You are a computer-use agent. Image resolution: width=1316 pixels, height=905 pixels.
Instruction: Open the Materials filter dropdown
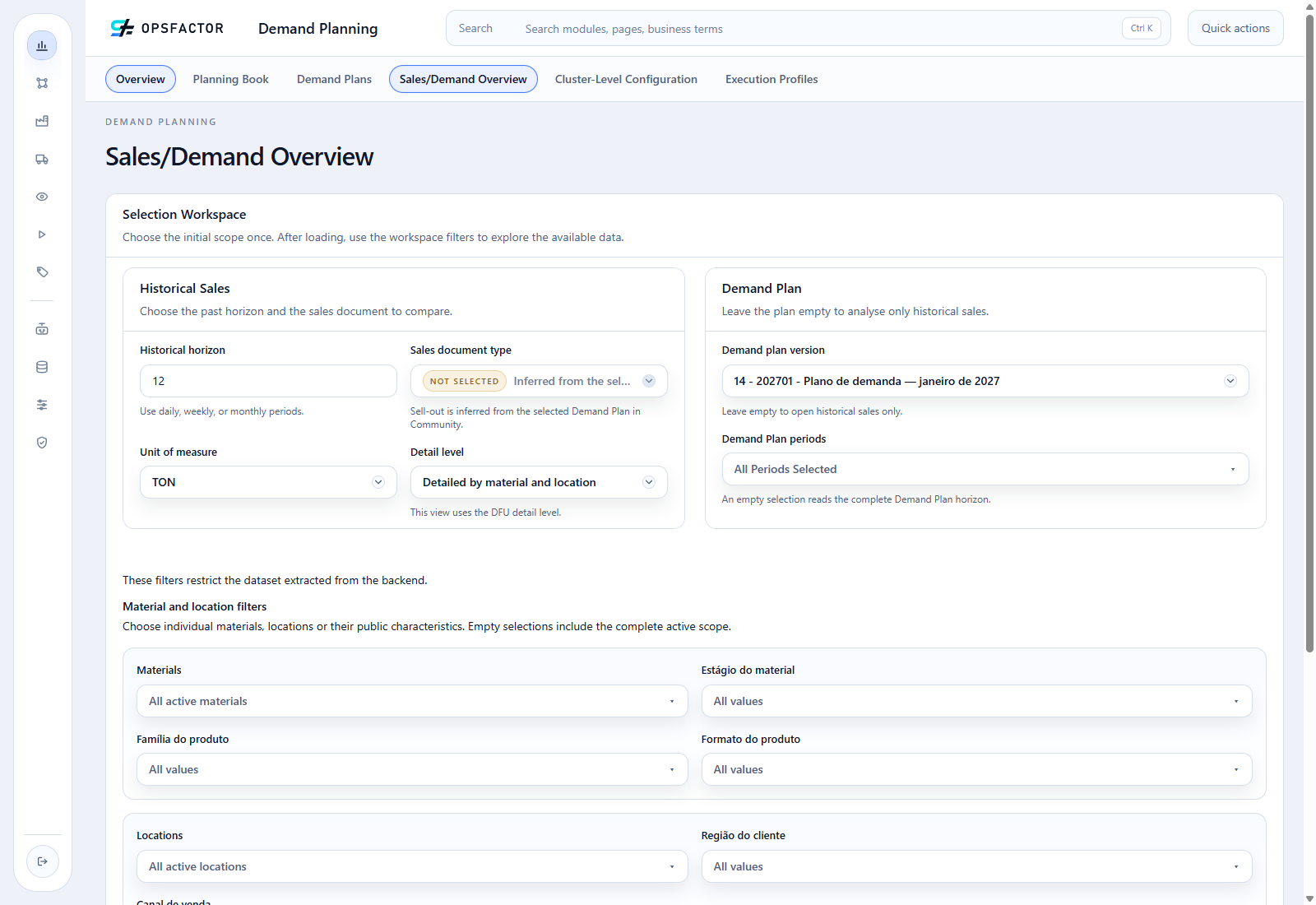tap(412, 701)
